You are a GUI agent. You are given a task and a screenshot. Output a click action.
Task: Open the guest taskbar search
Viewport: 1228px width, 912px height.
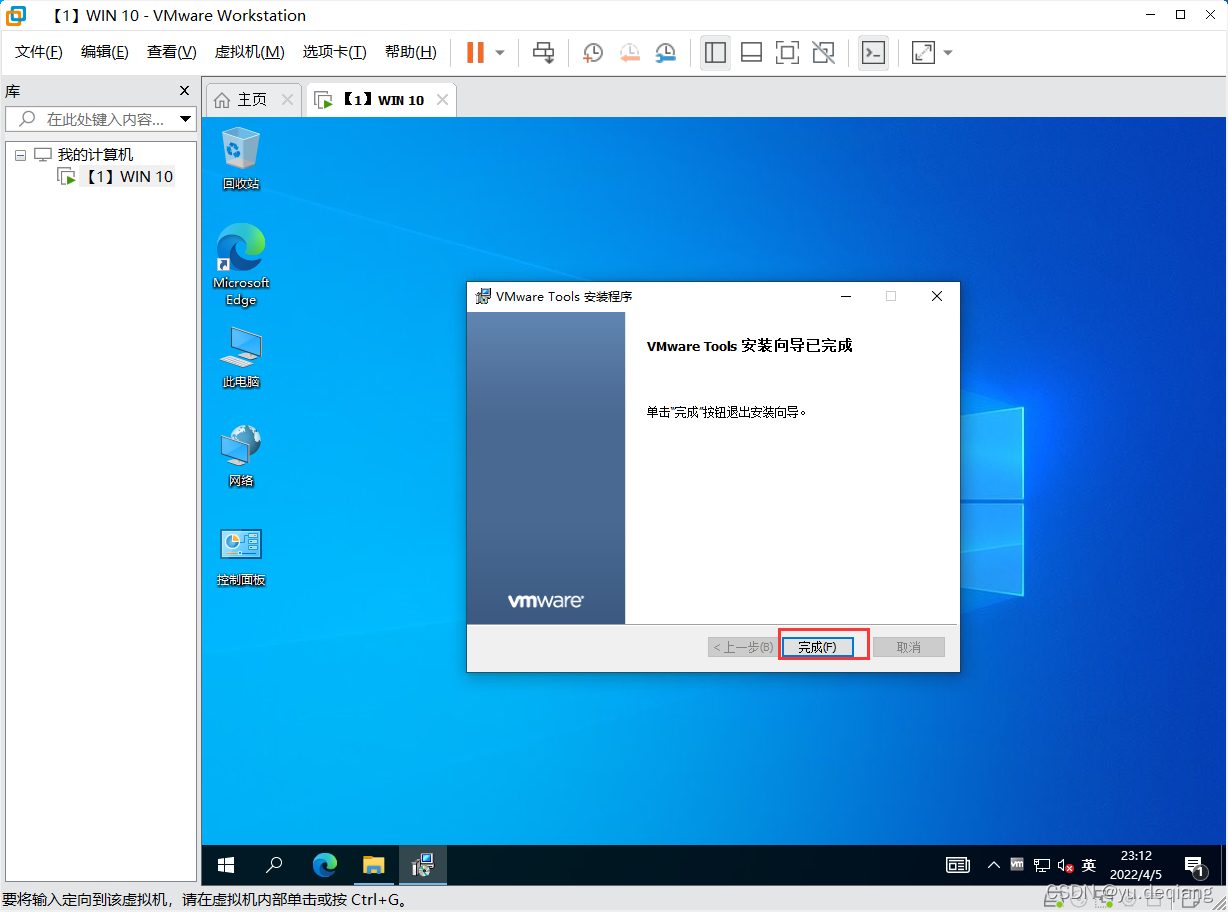point(274,865)
